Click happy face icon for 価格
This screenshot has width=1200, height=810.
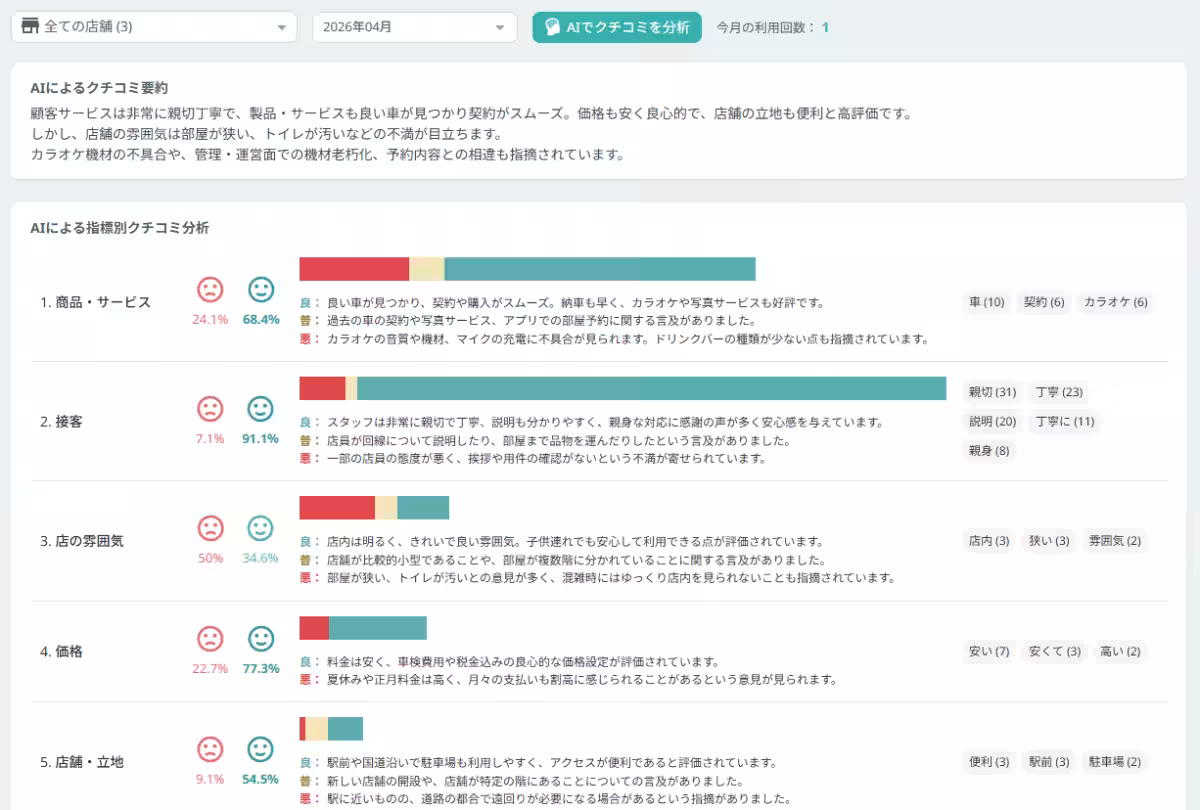click(x=261, y=638)
